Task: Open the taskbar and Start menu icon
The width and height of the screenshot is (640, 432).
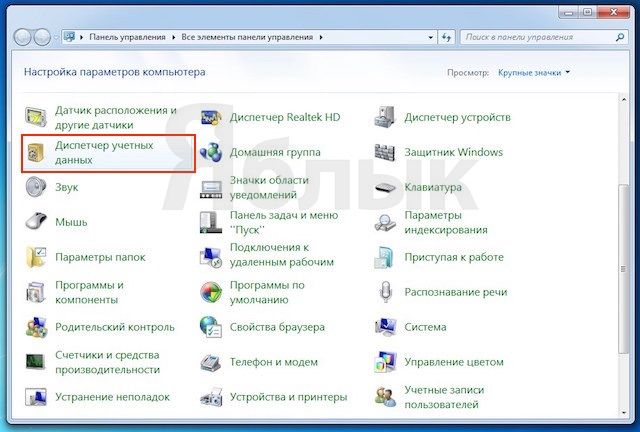Action: click(211, 223)
